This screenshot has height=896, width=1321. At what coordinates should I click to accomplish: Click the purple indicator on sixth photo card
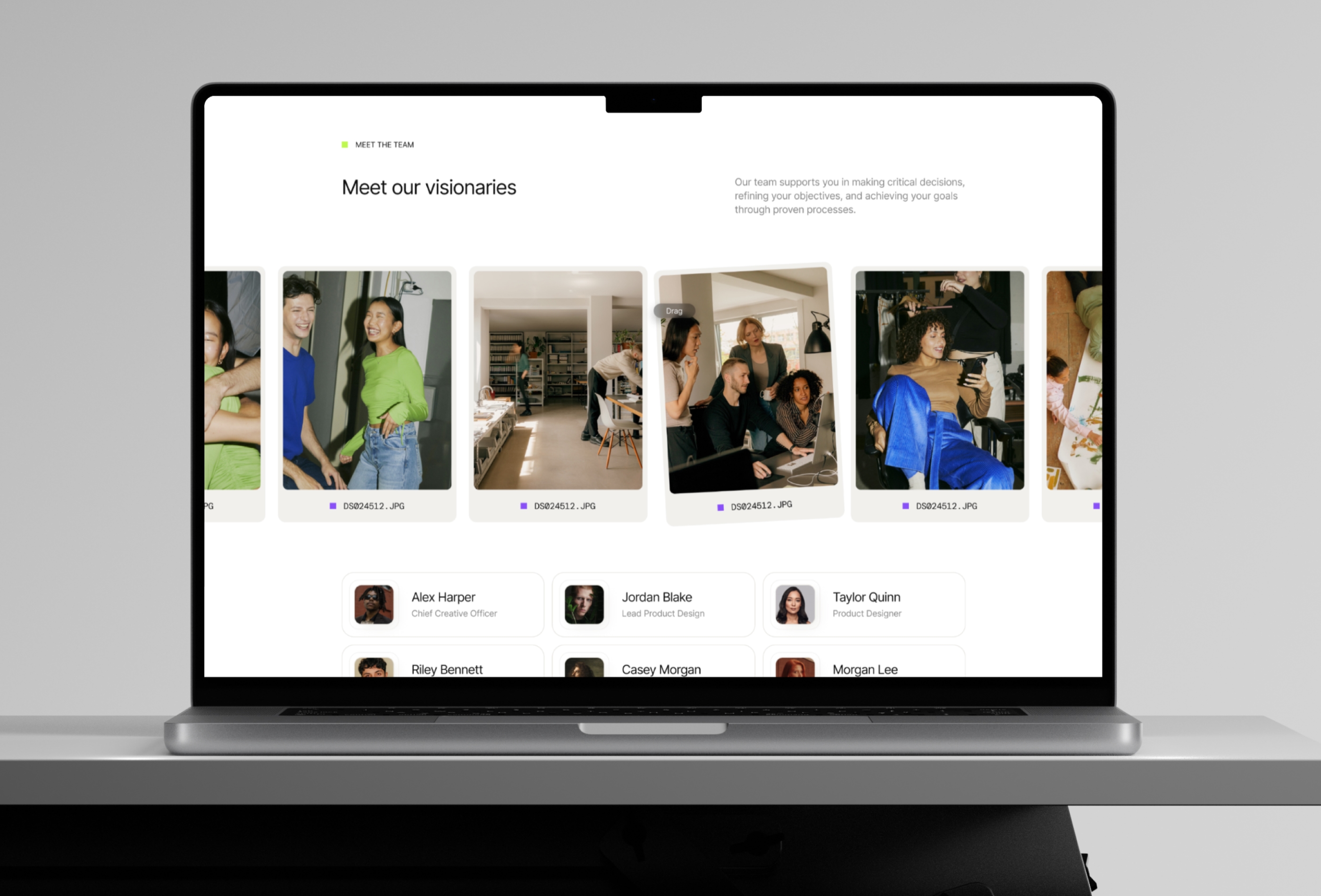[1096, 506]
